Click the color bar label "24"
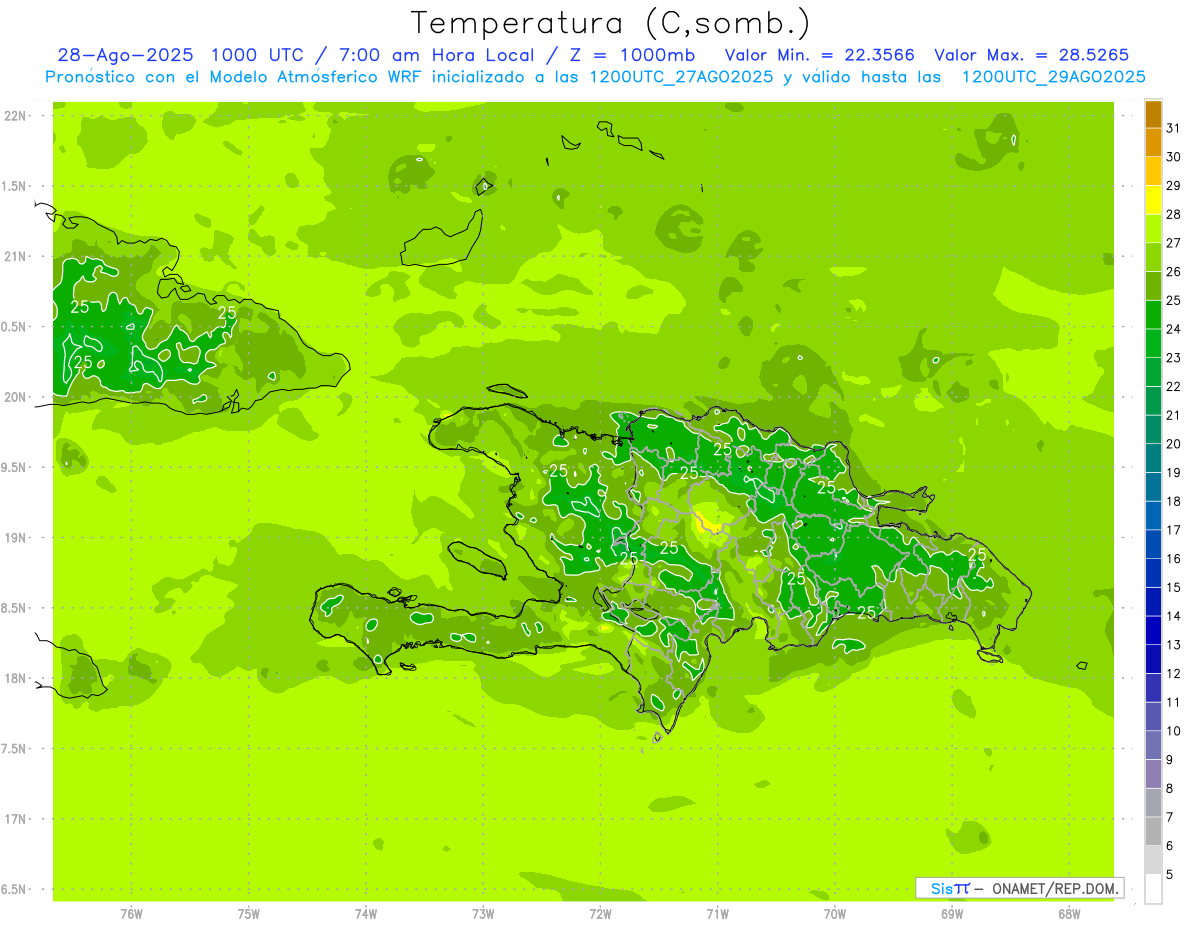This screenshot has width=1200, height=927. (1174, 329)
